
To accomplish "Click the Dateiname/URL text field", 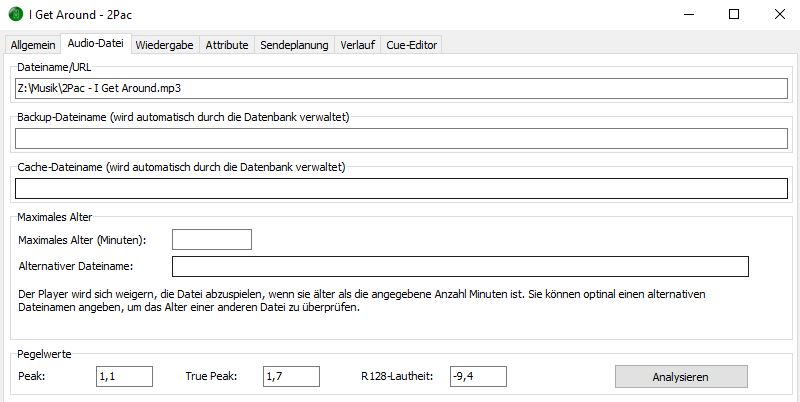I will click(402, 88).
